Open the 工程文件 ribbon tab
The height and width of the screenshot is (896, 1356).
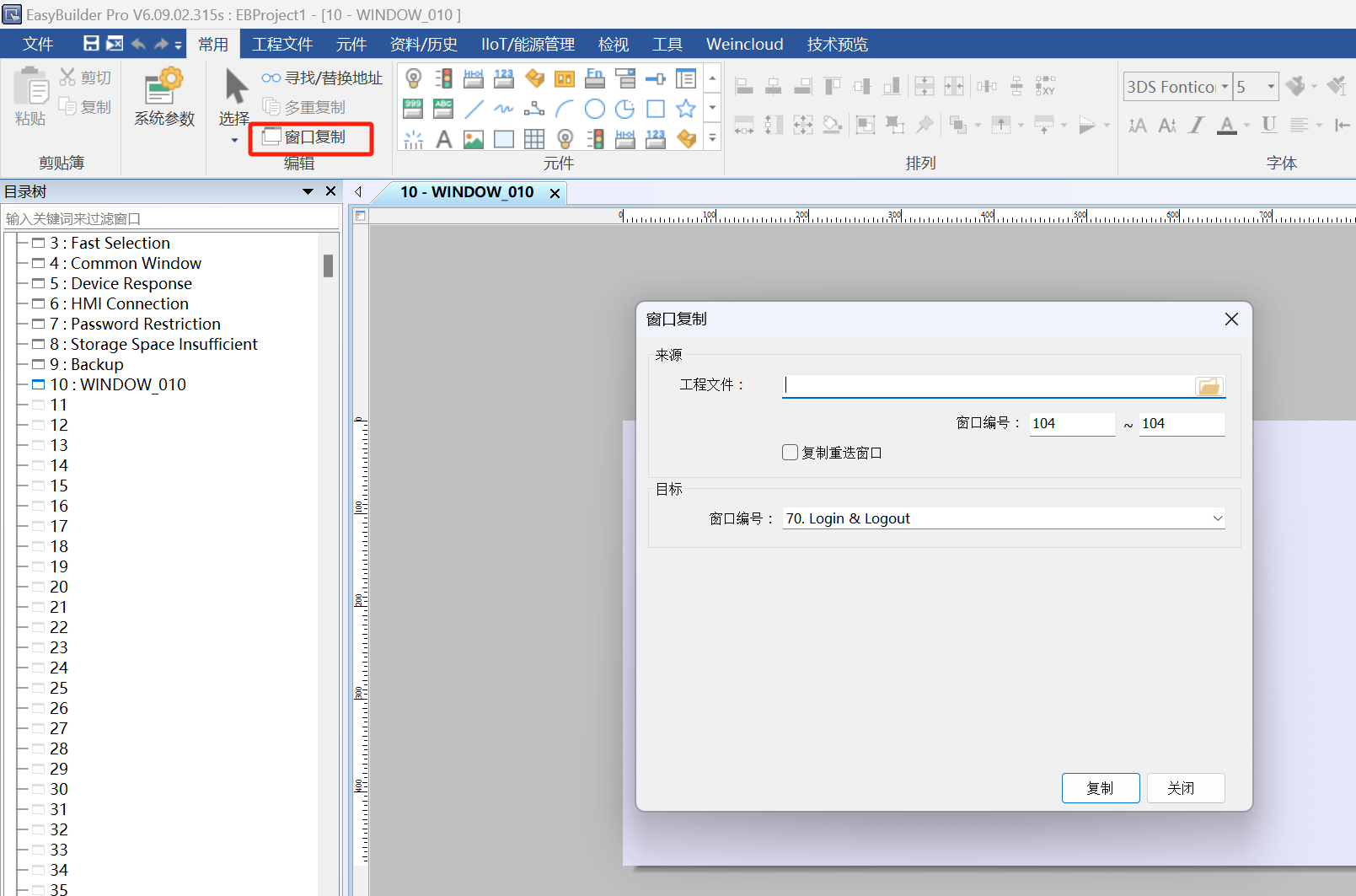tap(282, 44)
